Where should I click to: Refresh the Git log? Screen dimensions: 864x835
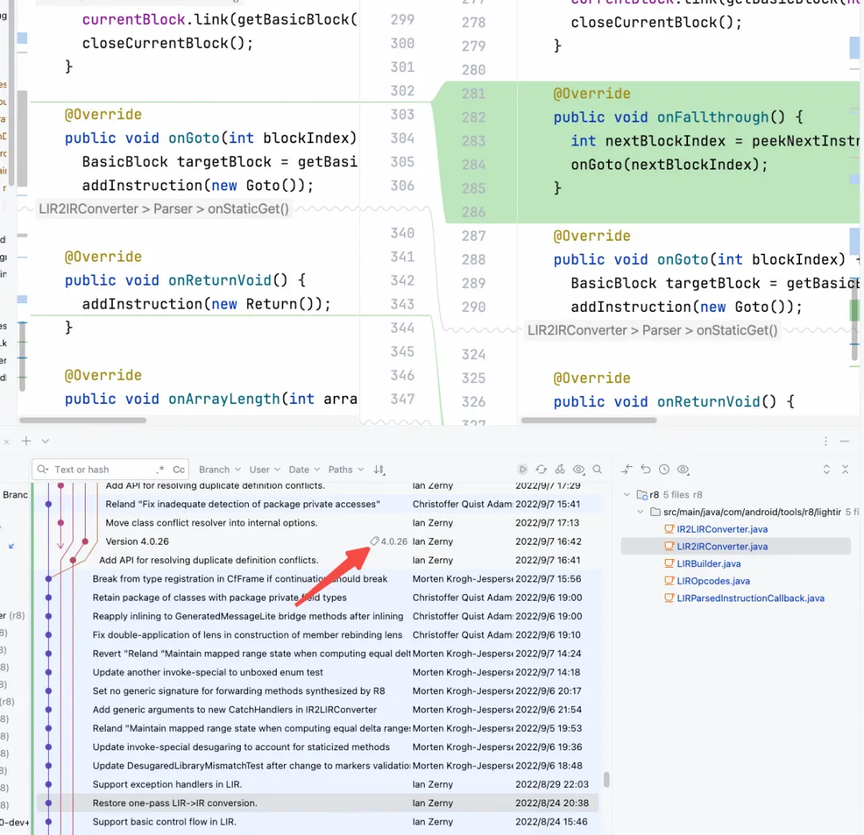[541, 469]
